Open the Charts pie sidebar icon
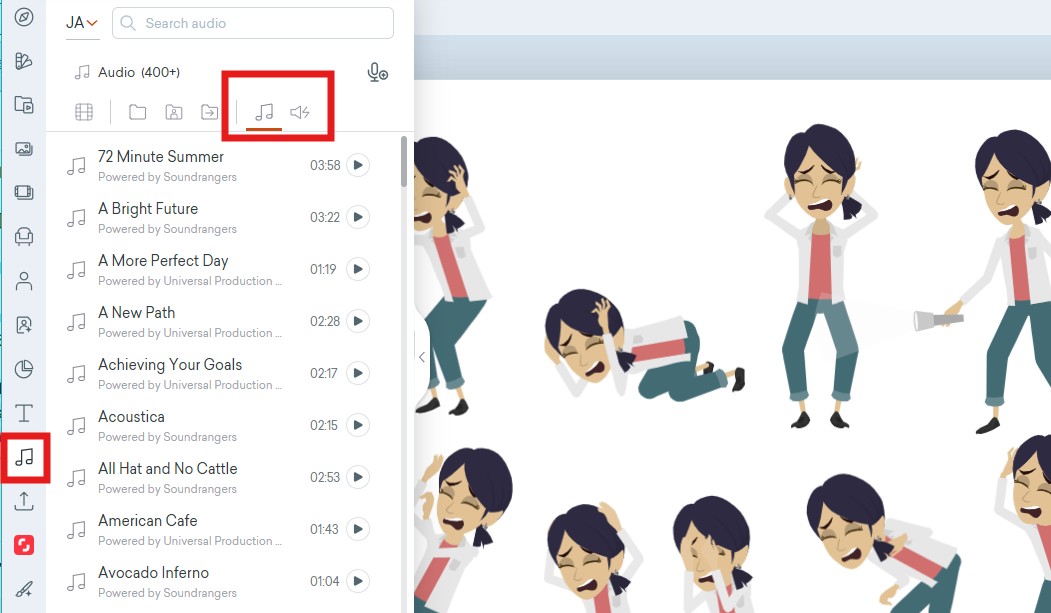This screenshot has width=1051, height=613. click(24, 369)
